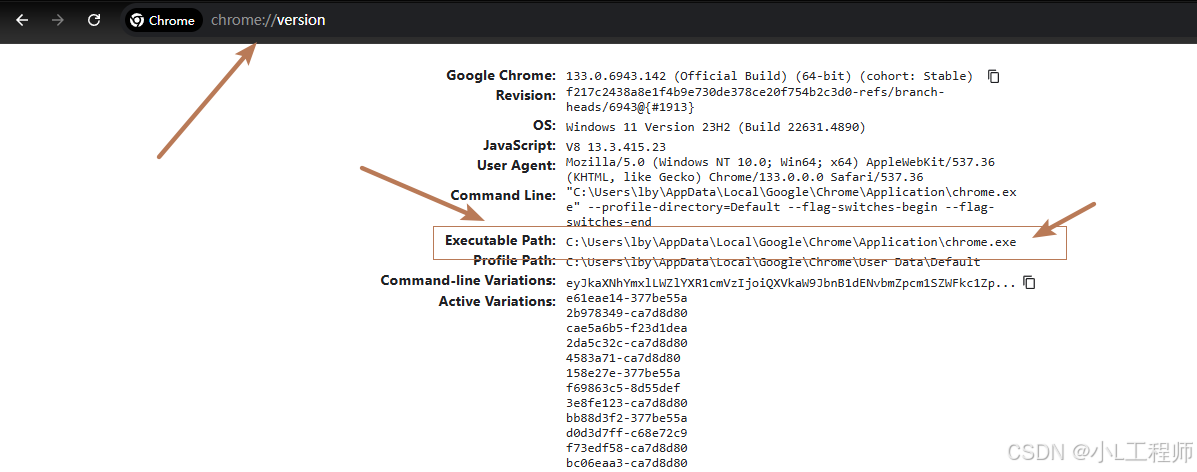Select variation d0d3d7ff-c68e72c9
The width and height of the screenshot is (1197, 472).
627,433
